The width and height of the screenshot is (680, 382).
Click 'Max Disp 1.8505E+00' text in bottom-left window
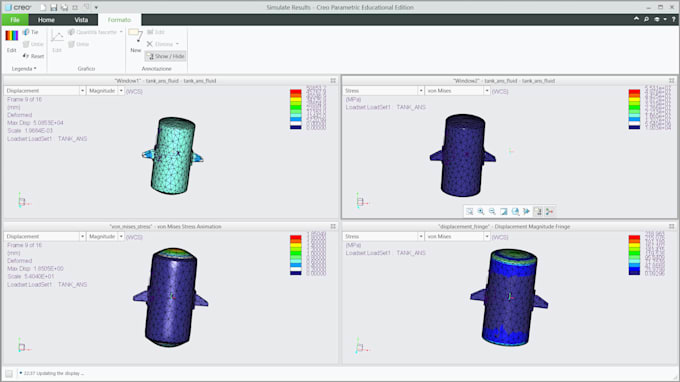point(35,268)
